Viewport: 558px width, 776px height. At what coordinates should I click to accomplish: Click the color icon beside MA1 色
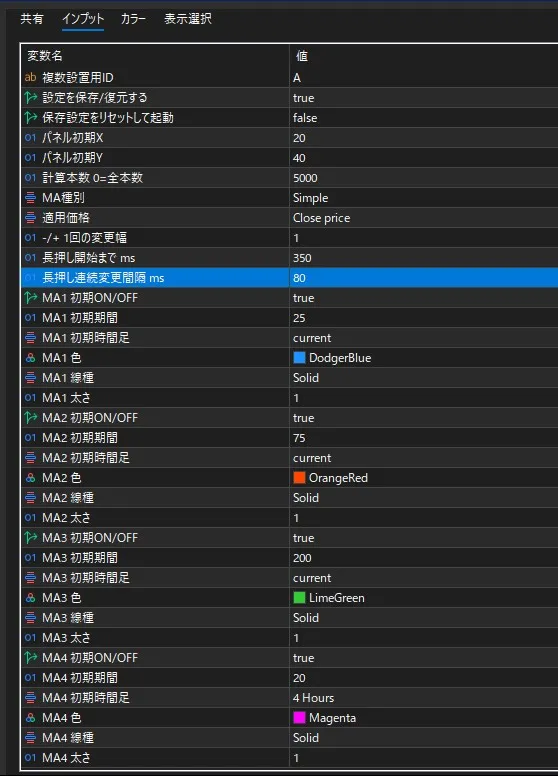tap(30, 358)
